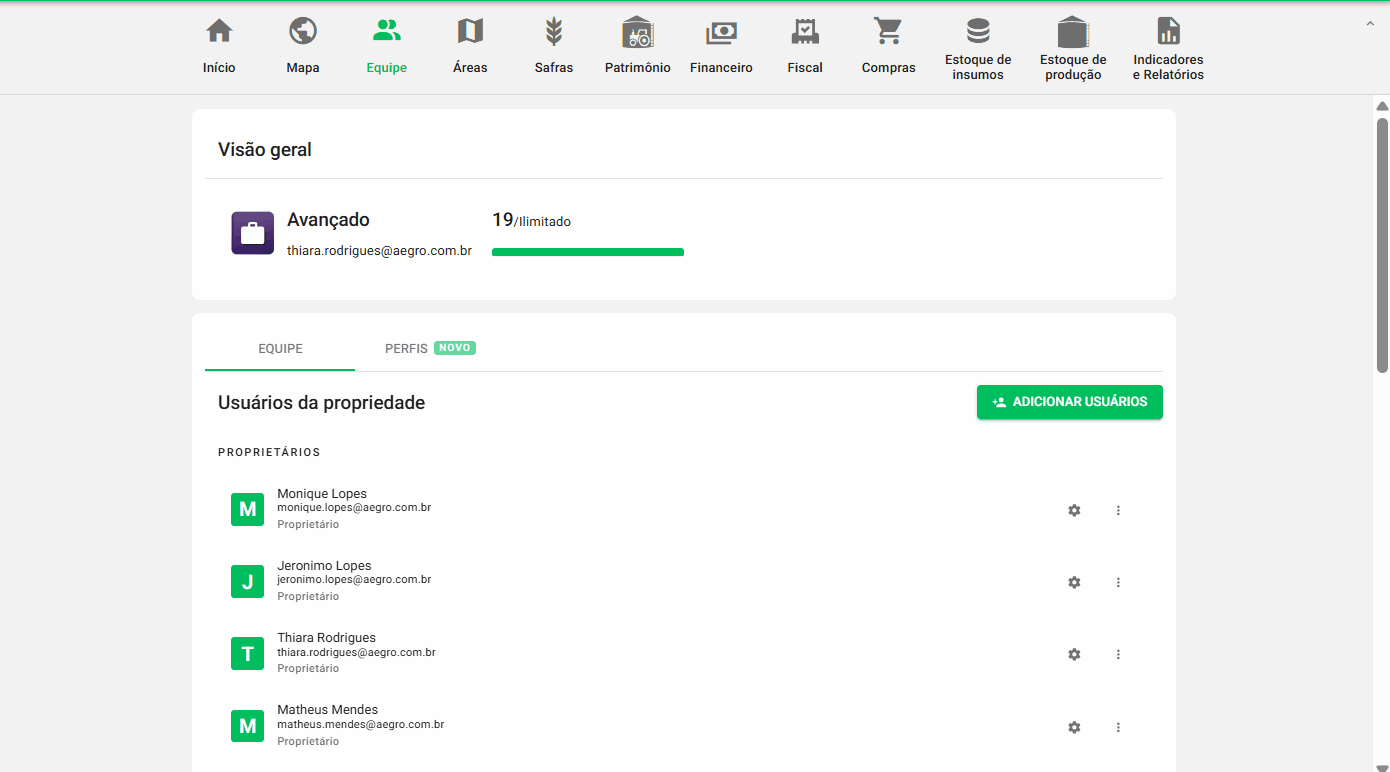
Task: Open the Fiscal calendar icon
Action: 805,30
